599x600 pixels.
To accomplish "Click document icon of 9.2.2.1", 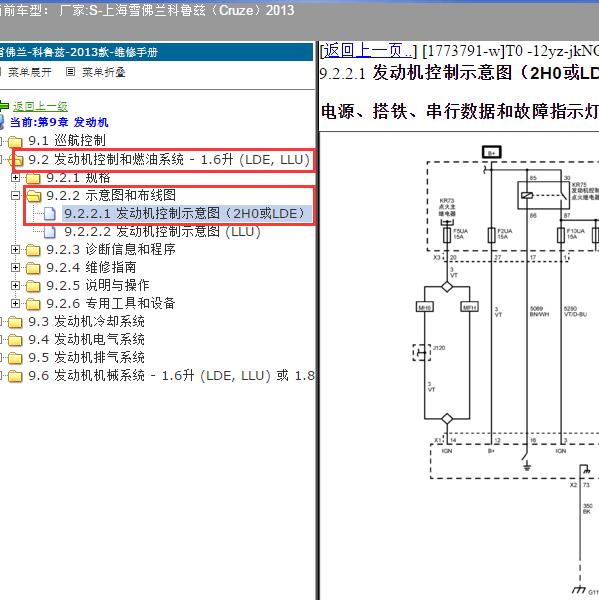I will pos(50,214).
